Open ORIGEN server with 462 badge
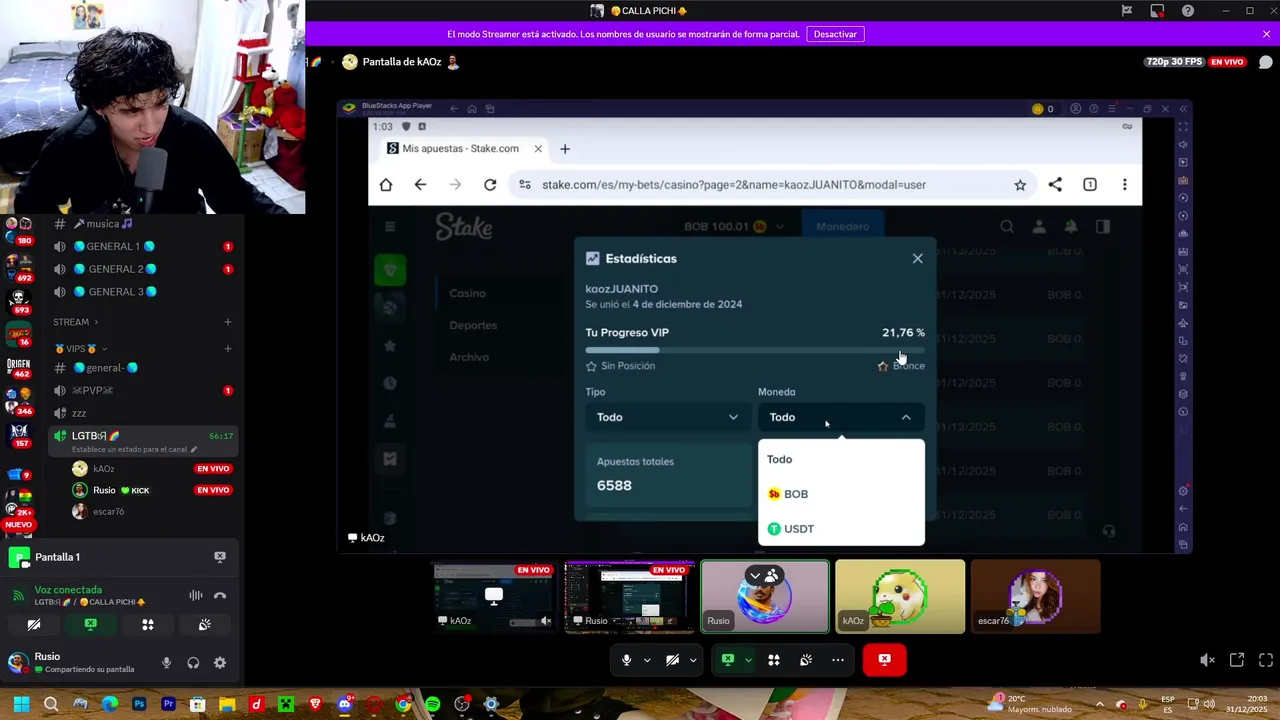1280x720 pixels. (x=18, y=367)
